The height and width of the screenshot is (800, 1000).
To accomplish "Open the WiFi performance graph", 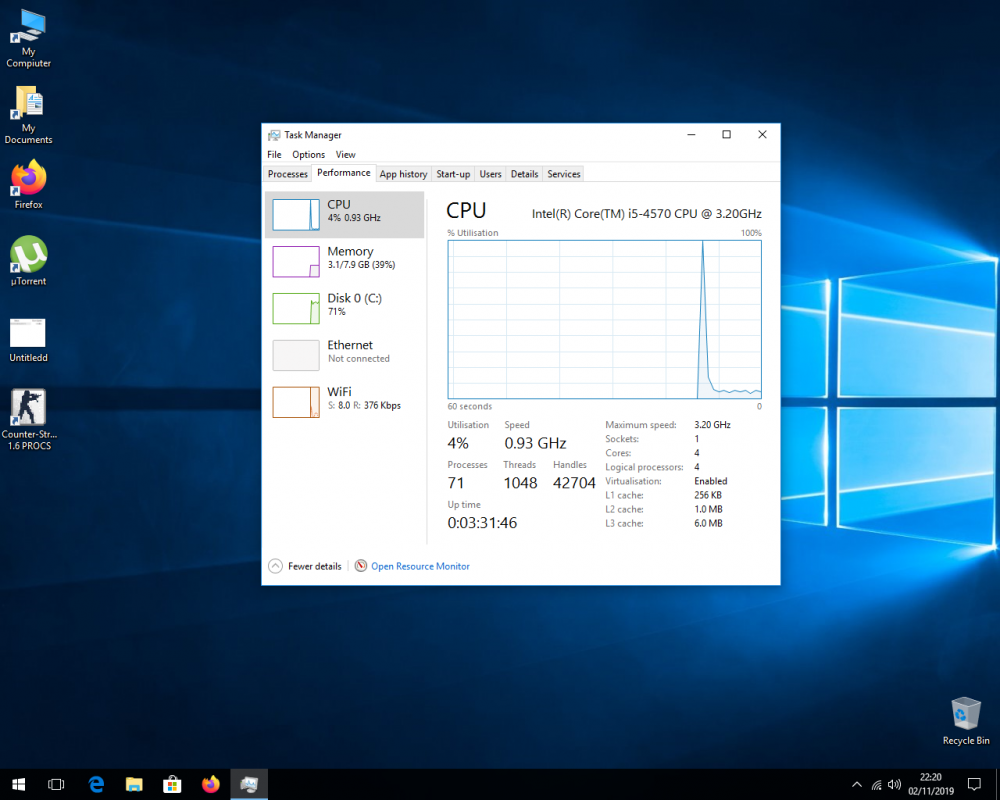I will point(344,401).
